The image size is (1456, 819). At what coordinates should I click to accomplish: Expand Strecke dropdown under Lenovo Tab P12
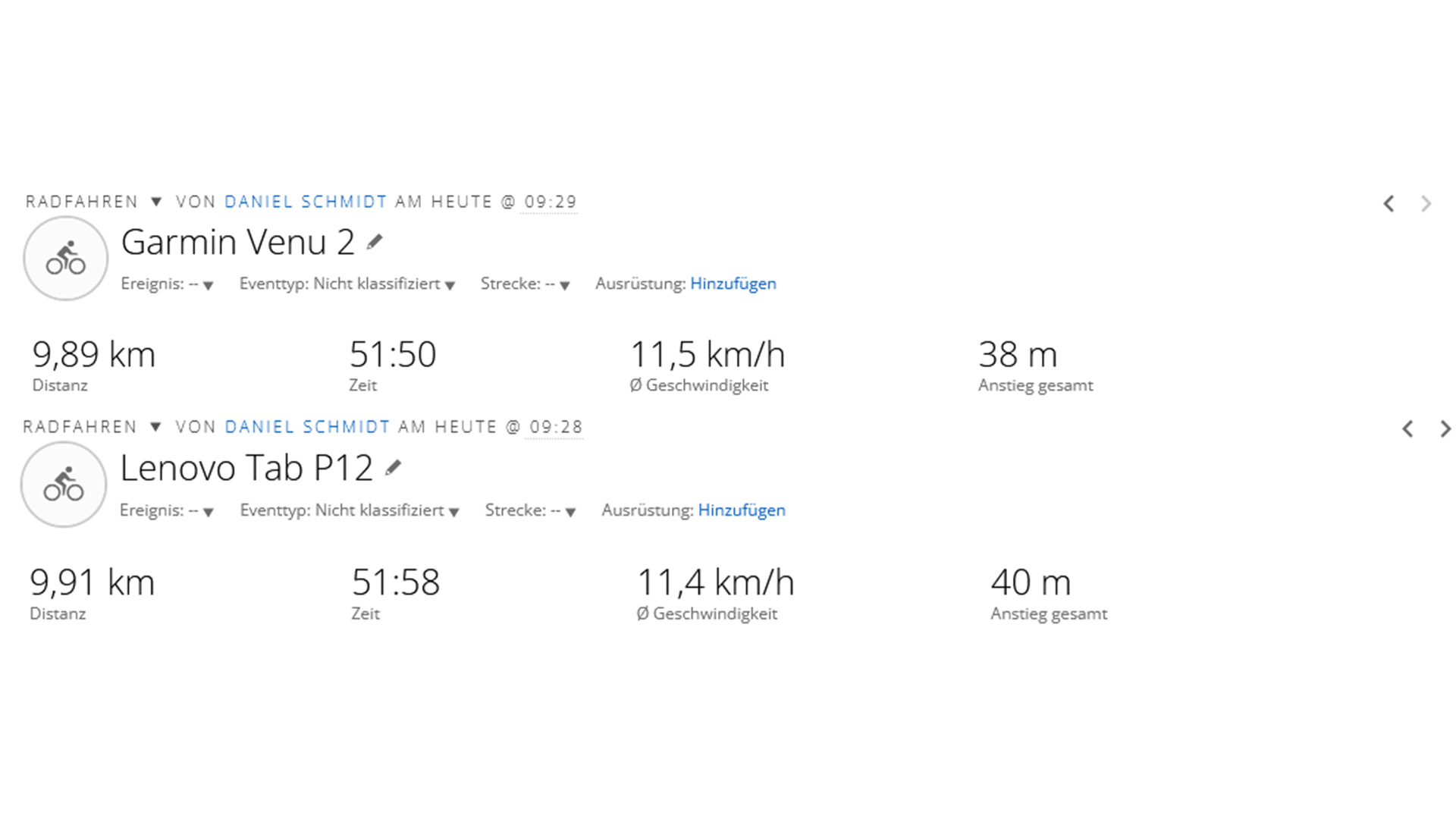pyautogui.click(x=570, y=512)
